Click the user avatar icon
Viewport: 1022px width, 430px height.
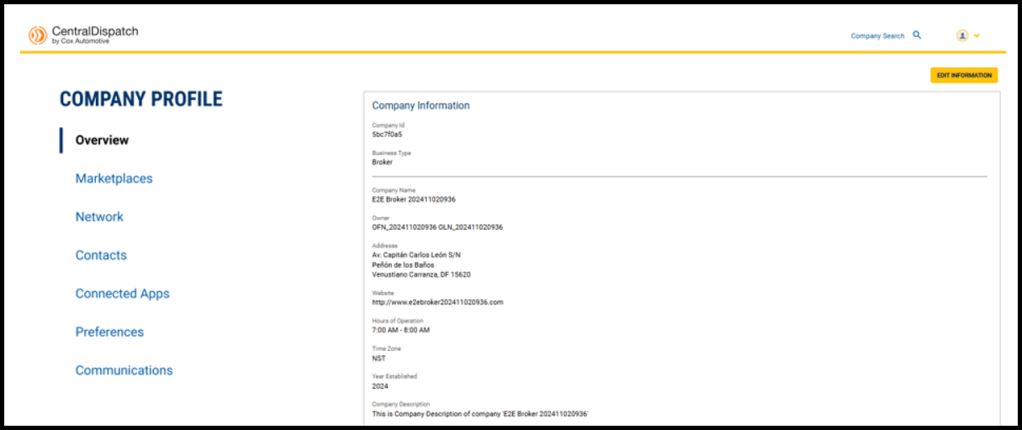pyautogui.click(x=962, y=35)
